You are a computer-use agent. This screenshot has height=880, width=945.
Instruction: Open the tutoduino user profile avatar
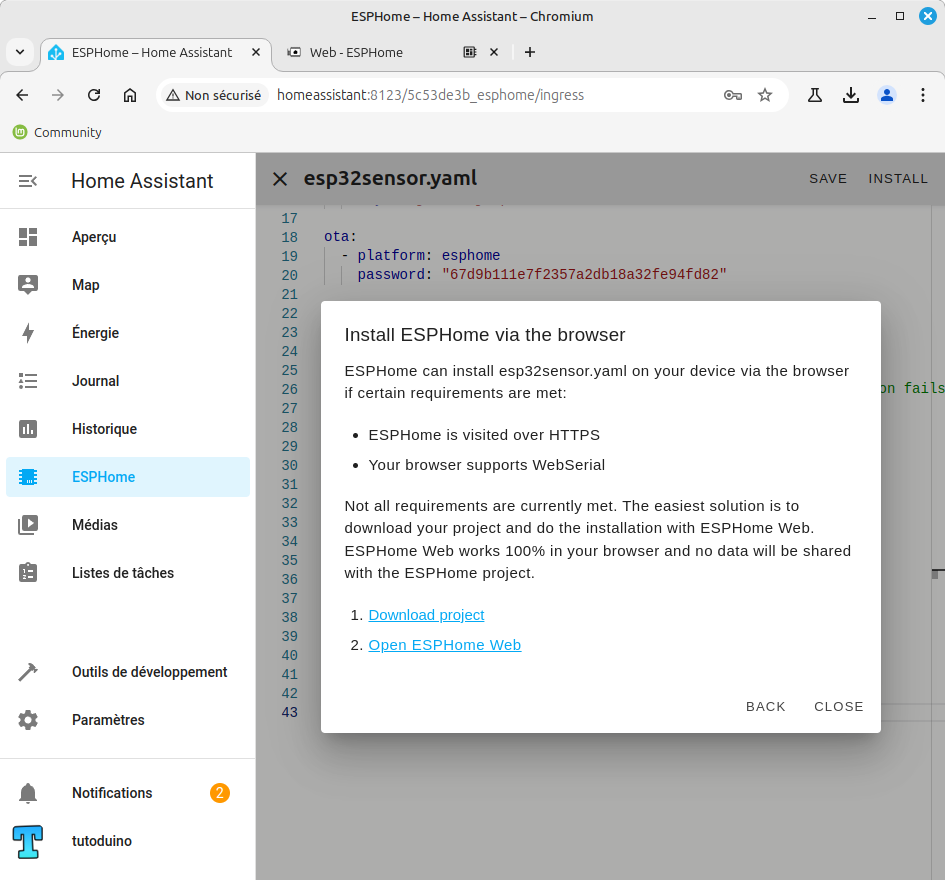(28, 841)
